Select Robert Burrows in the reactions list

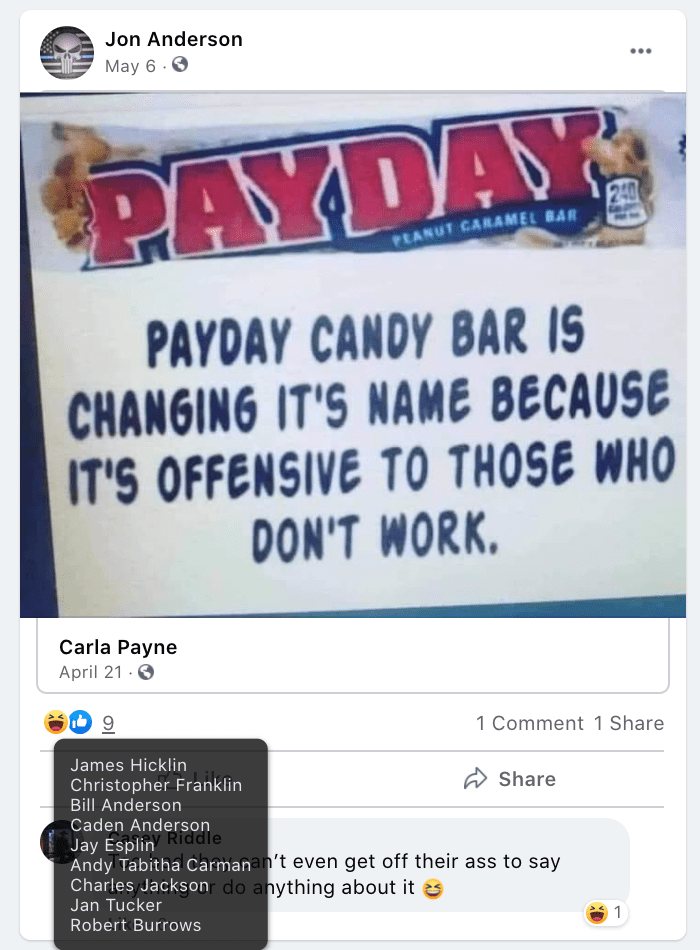[x=136, y=925]
